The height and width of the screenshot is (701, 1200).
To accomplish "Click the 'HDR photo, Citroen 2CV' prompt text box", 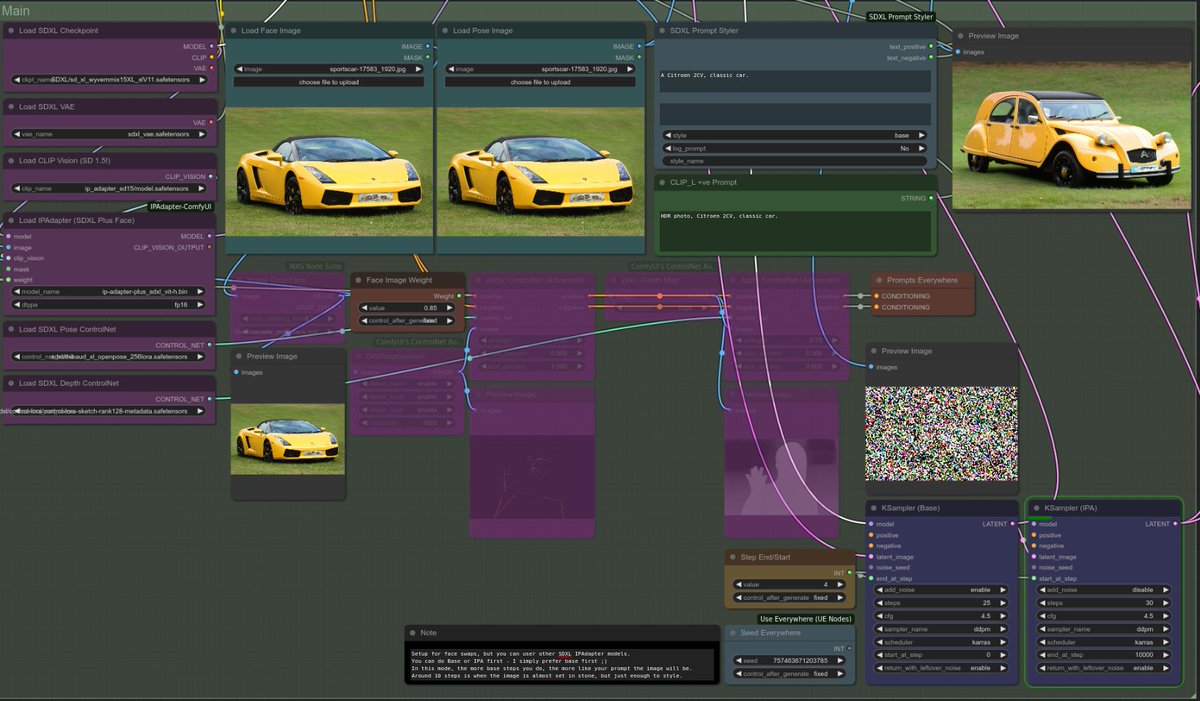I will [794, 231].
